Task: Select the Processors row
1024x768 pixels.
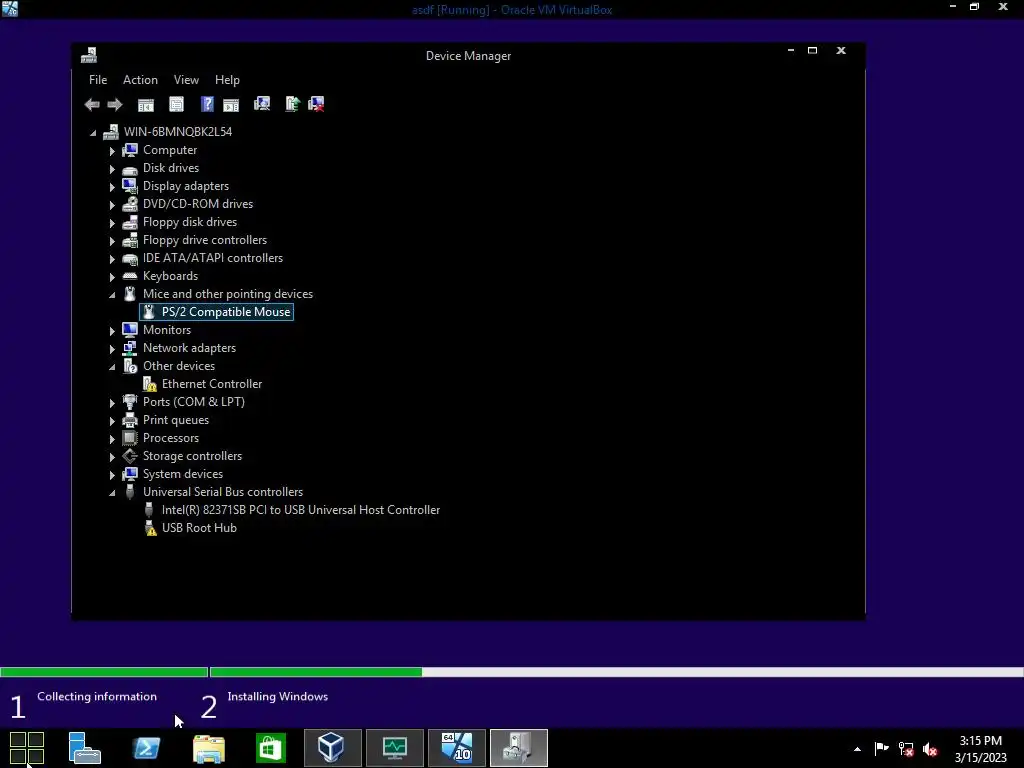Action: pyautogui.click(x=171, y=438)
